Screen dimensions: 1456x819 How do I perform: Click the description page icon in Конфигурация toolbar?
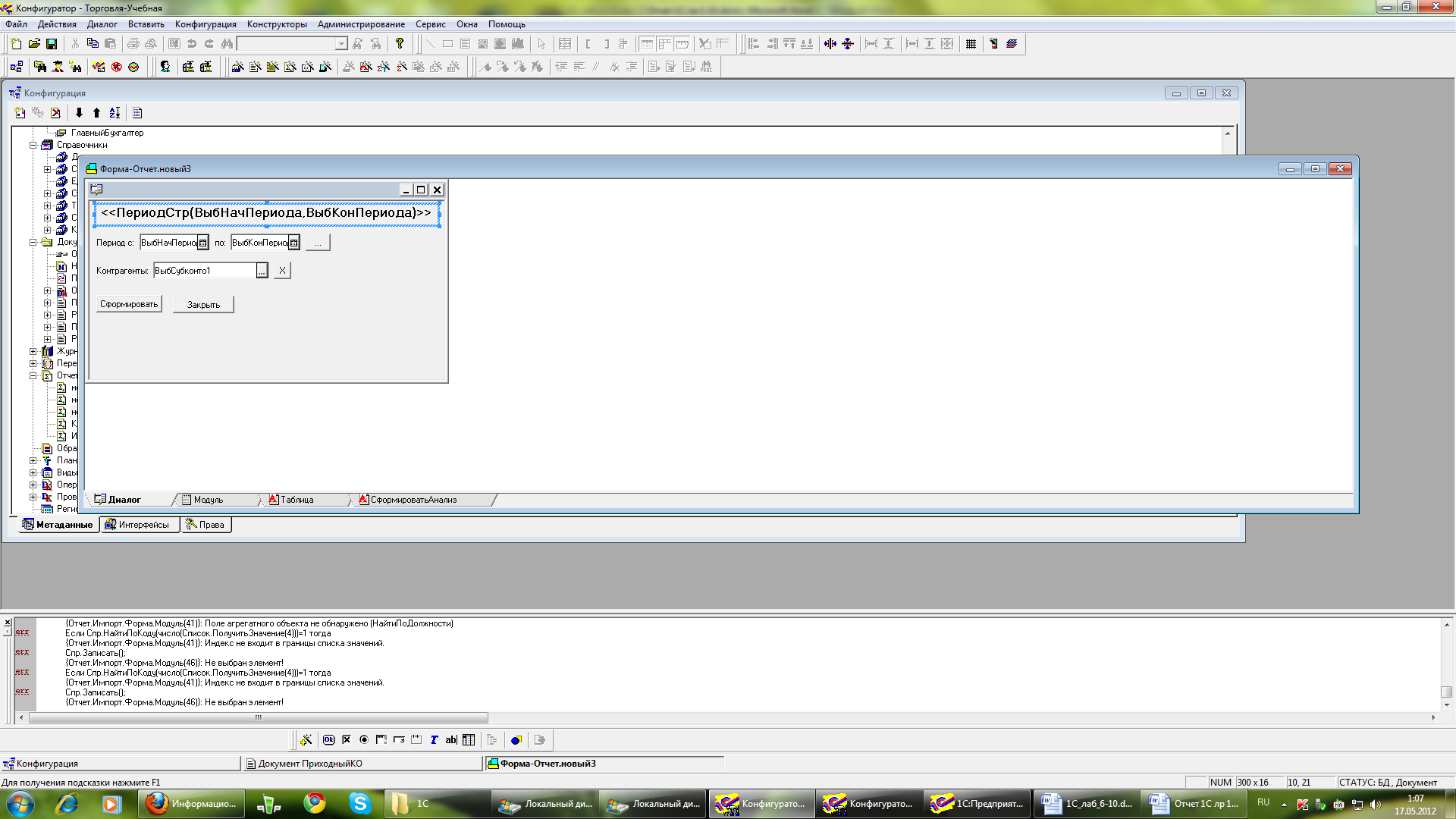137,113
